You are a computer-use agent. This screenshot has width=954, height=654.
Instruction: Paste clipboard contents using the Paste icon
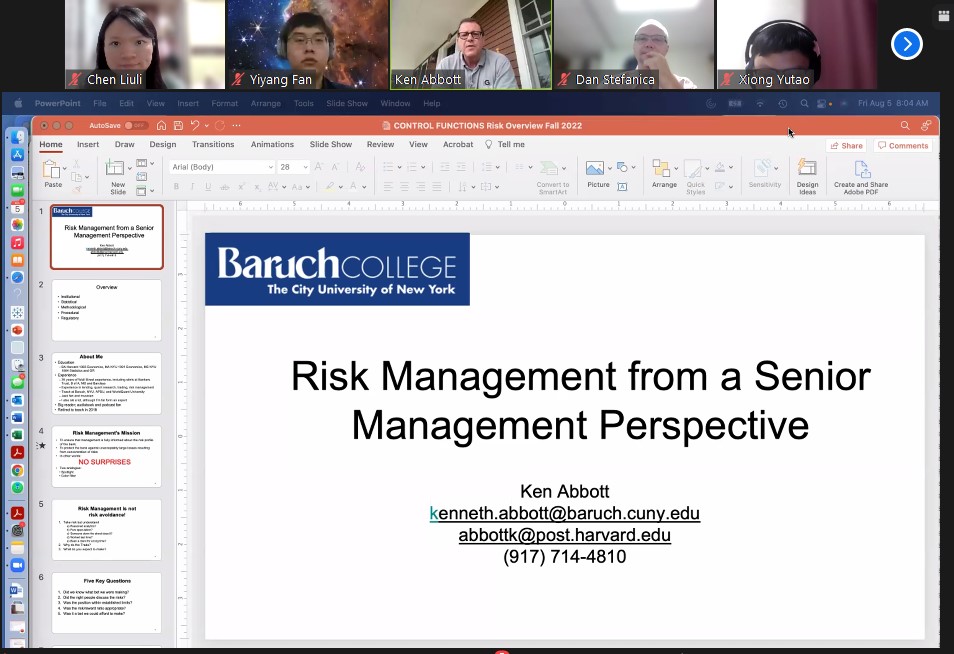(51, 169)
